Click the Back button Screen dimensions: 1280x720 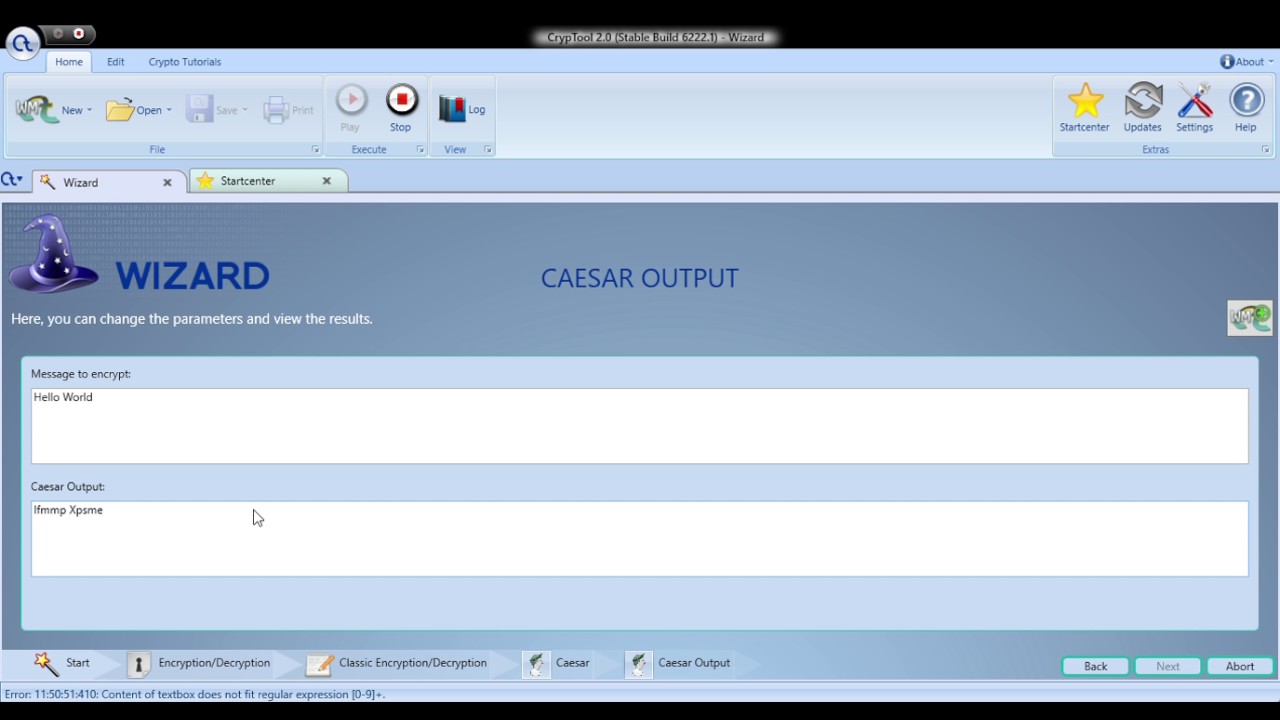(x=1096, y=666)
